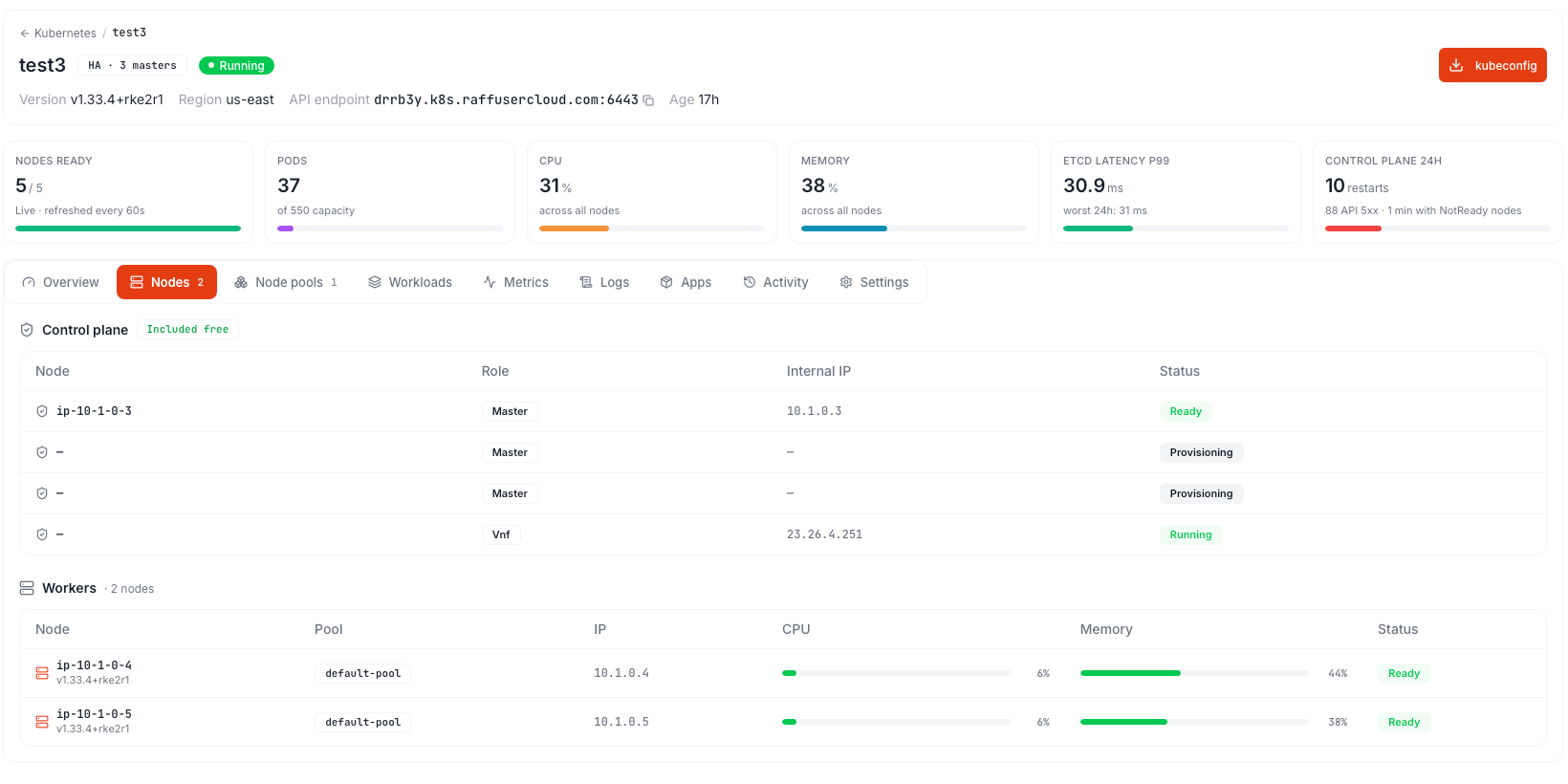Click the Workloads layers icon
This screenshot has height=784, width=1568.
375,282
